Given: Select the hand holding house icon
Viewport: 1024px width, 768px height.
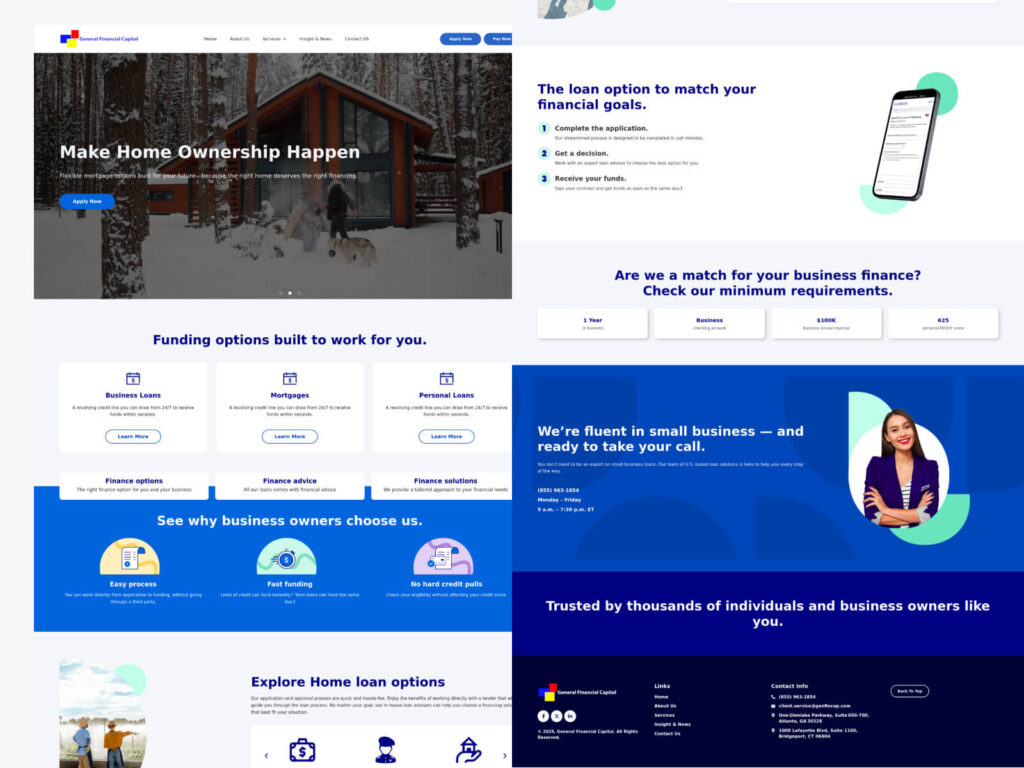Looking at the screenshot, I should click(x=469, y=750).
